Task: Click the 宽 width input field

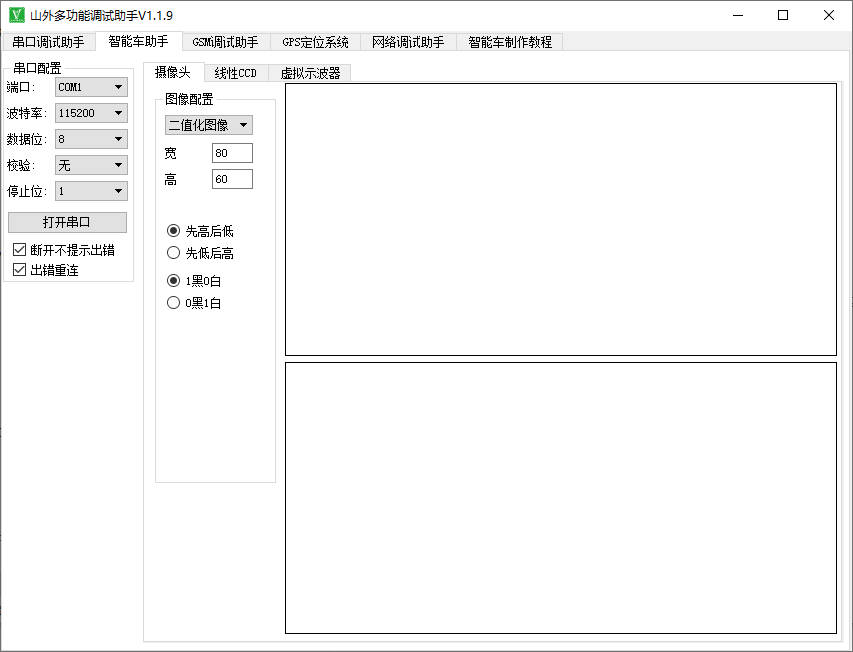Action: (232, 153)
